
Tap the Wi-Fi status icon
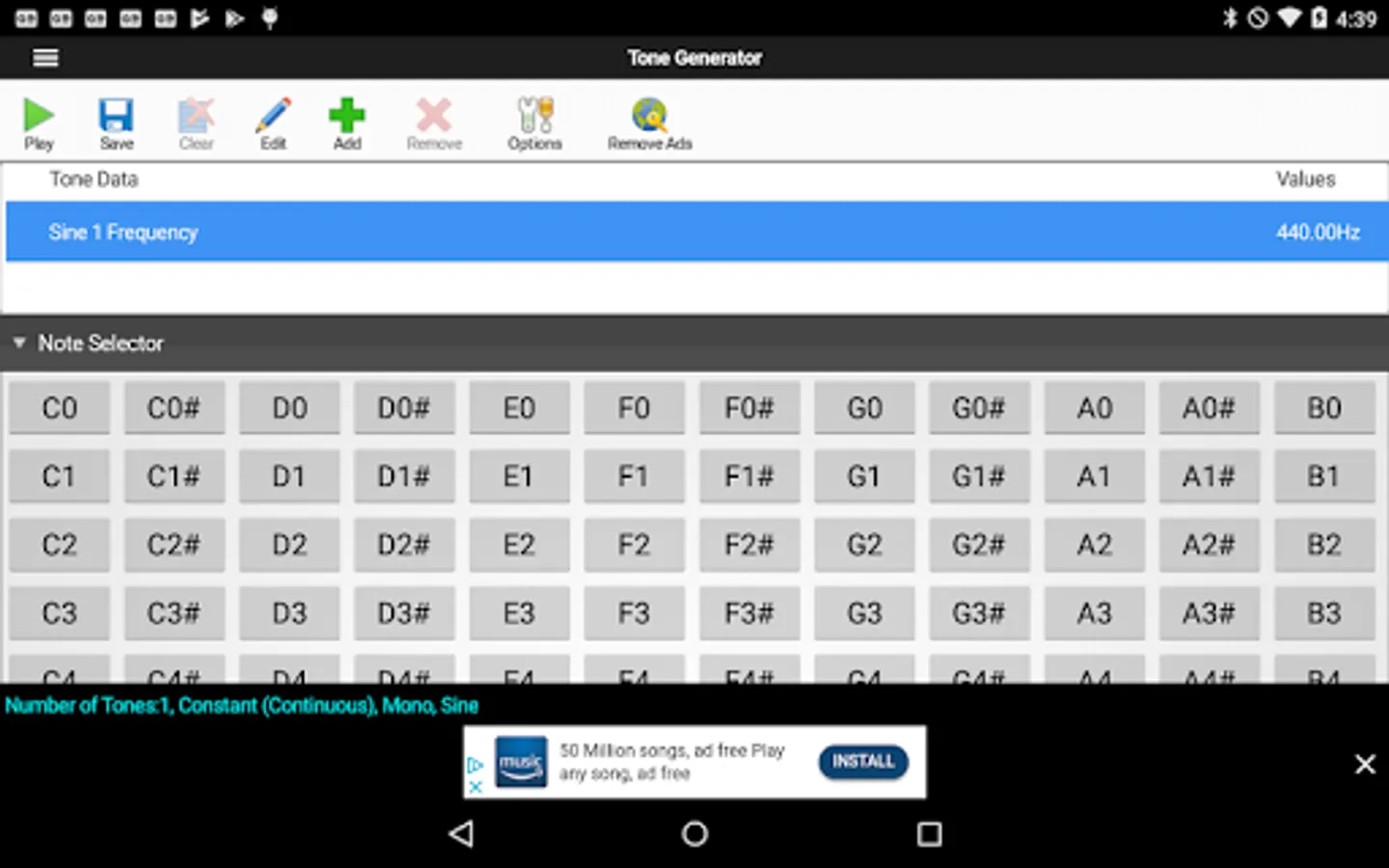(x=1289, y=18)
